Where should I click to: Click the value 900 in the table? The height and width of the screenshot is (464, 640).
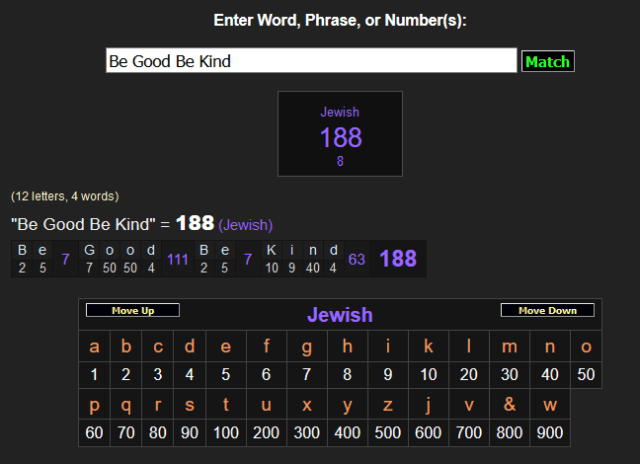(550, 432)
